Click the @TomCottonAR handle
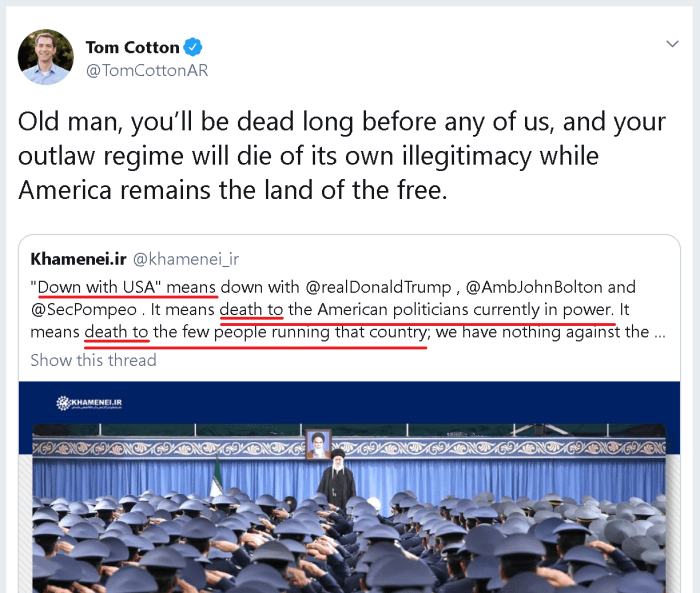 (146, 71)
